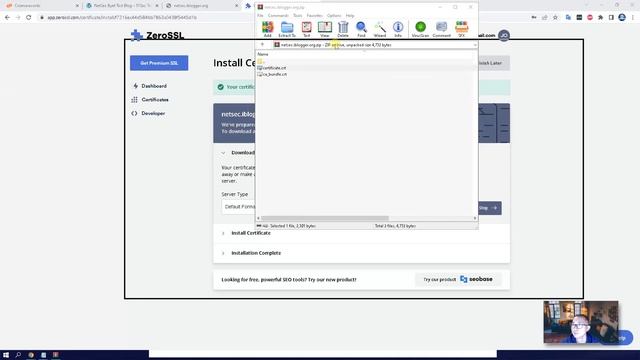Image resolution: width=640 pixels, height=360 pixels.
Task: Switch to the NetSec blog browser tab
Action: tap(122, 6)
